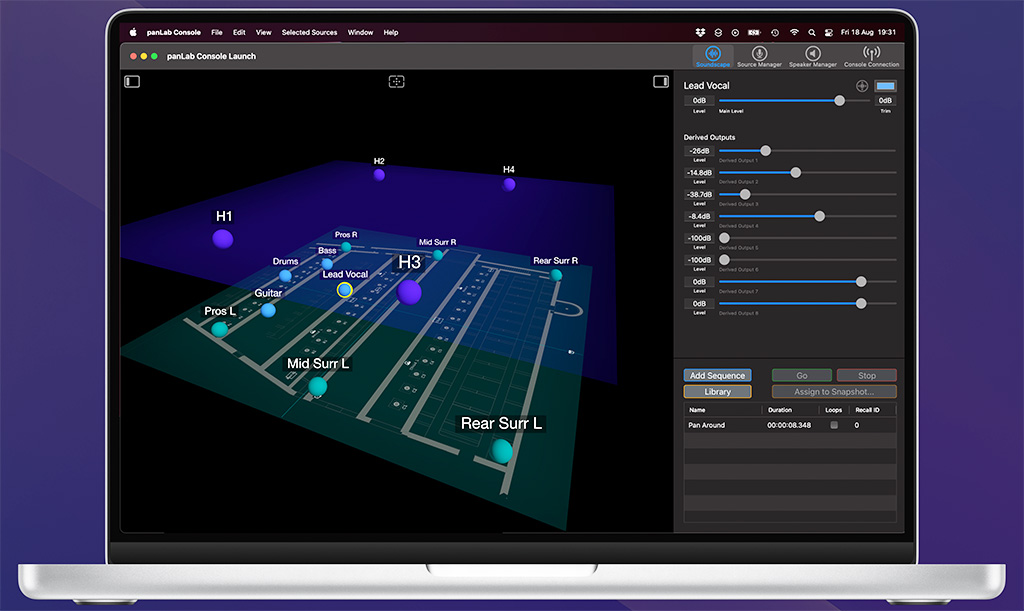Click the Recall ID column header
The width and height of the screenshot is (1024, 611).
pyautogui.click(x=867, y=410)
